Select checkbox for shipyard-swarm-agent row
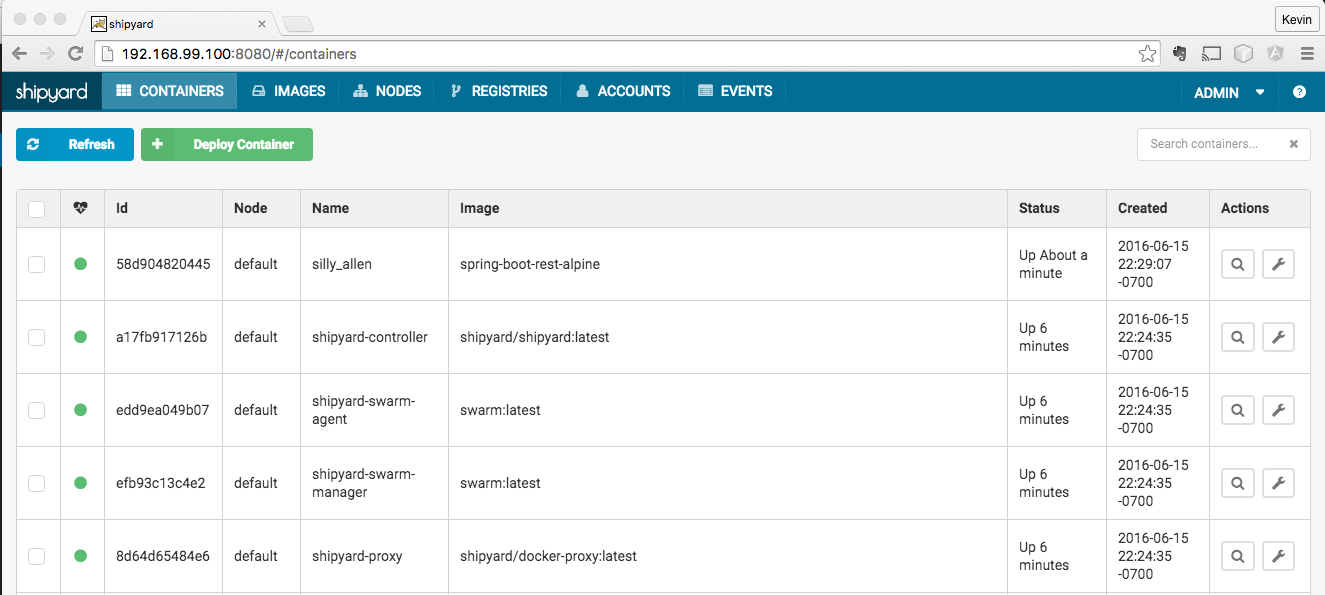This screenshot has width=1325, height=595. [x=37, y=410]
